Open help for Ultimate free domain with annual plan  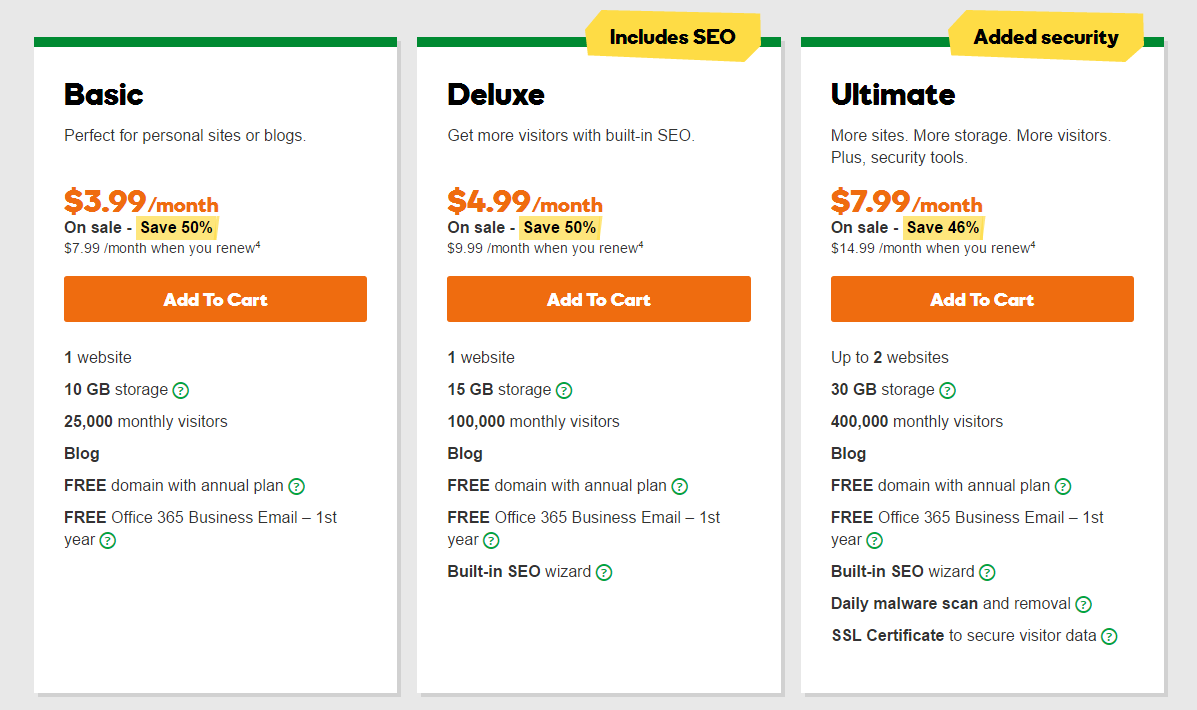pos(1063,486)
